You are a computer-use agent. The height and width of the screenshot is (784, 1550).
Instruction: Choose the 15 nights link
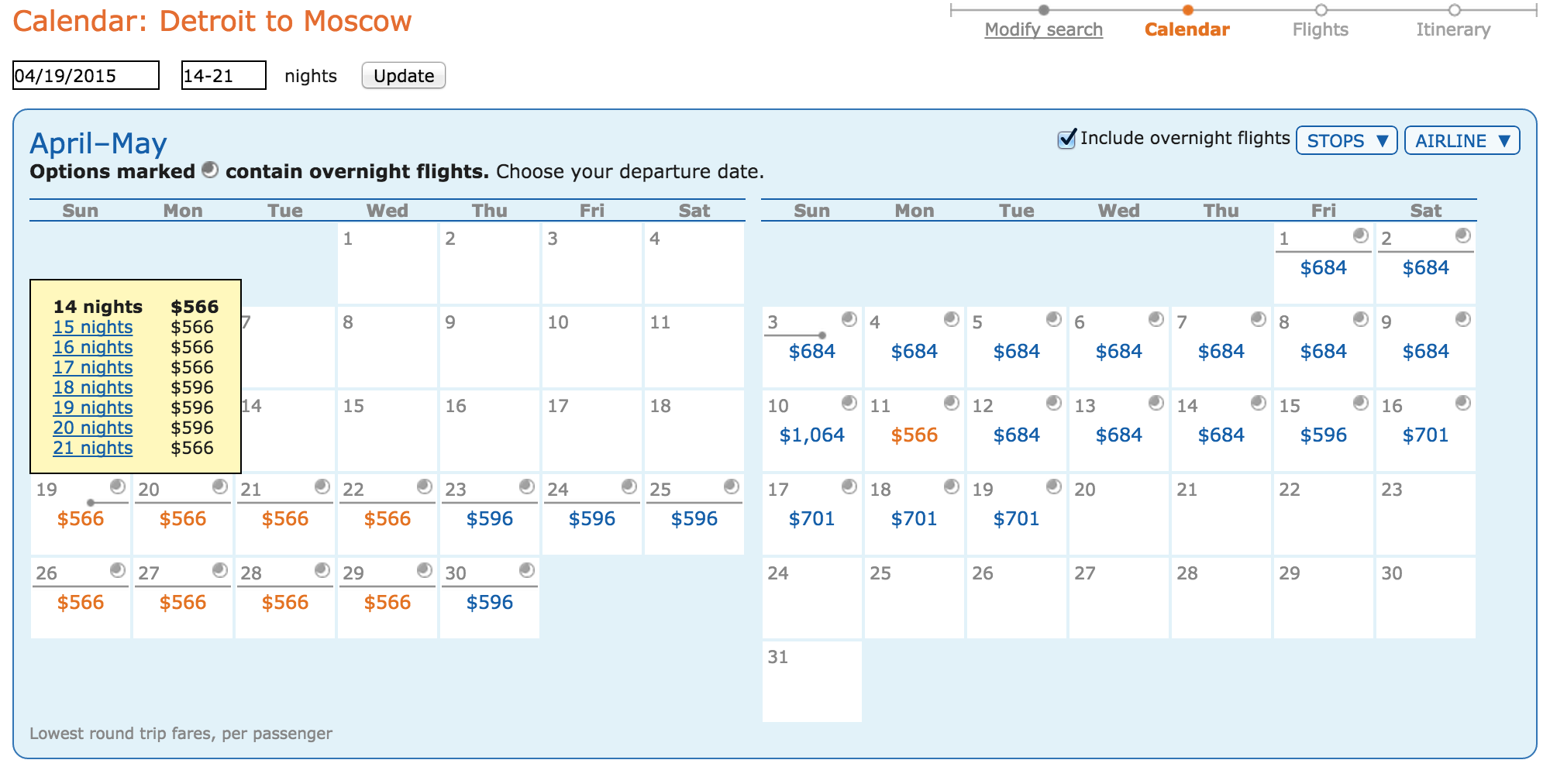[x=93, y=328]
